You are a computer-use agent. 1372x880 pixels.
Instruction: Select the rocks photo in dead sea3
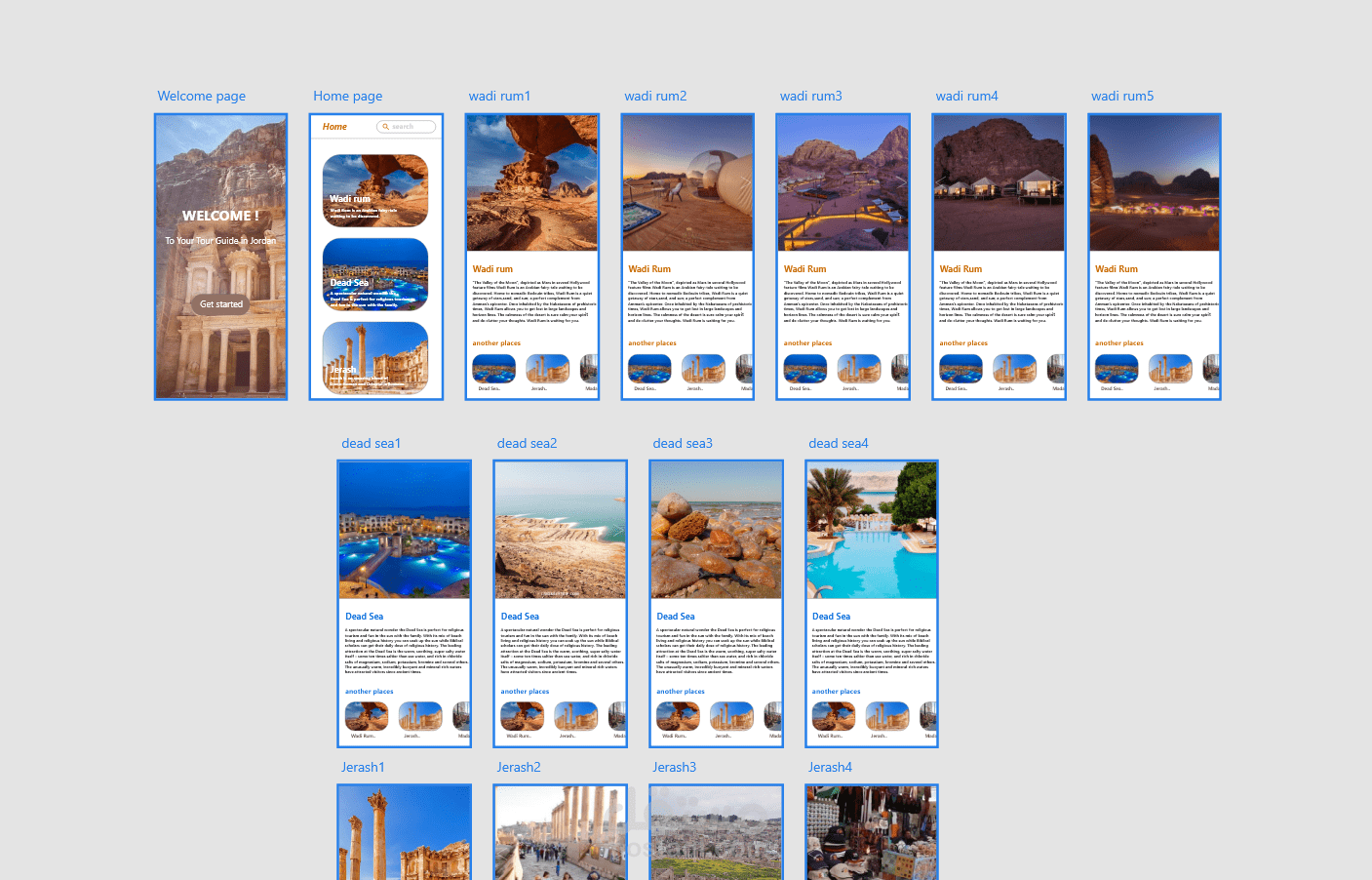716,531
